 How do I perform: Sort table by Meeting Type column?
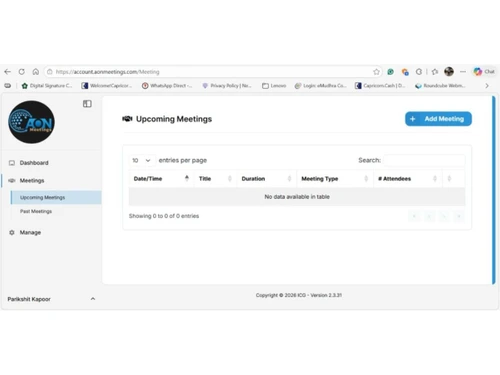335,179
